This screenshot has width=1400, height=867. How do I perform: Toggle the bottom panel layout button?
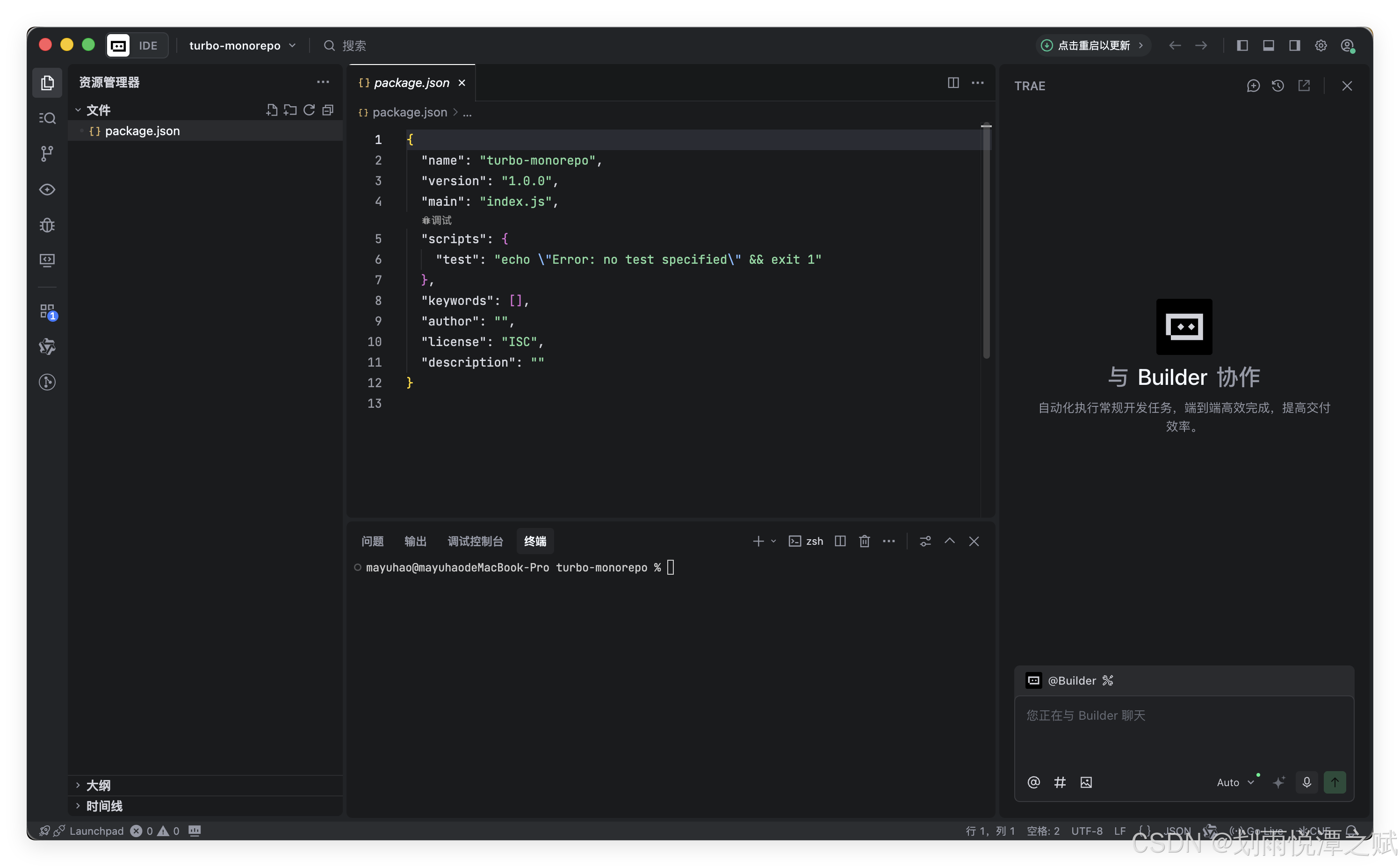coord(1269,45)
